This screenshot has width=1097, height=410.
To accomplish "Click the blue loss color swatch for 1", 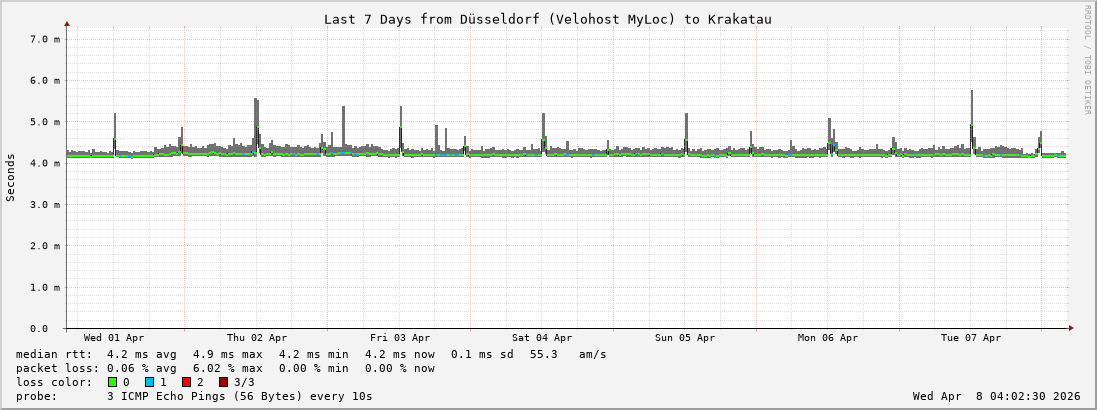I will [x=149, y=382].
